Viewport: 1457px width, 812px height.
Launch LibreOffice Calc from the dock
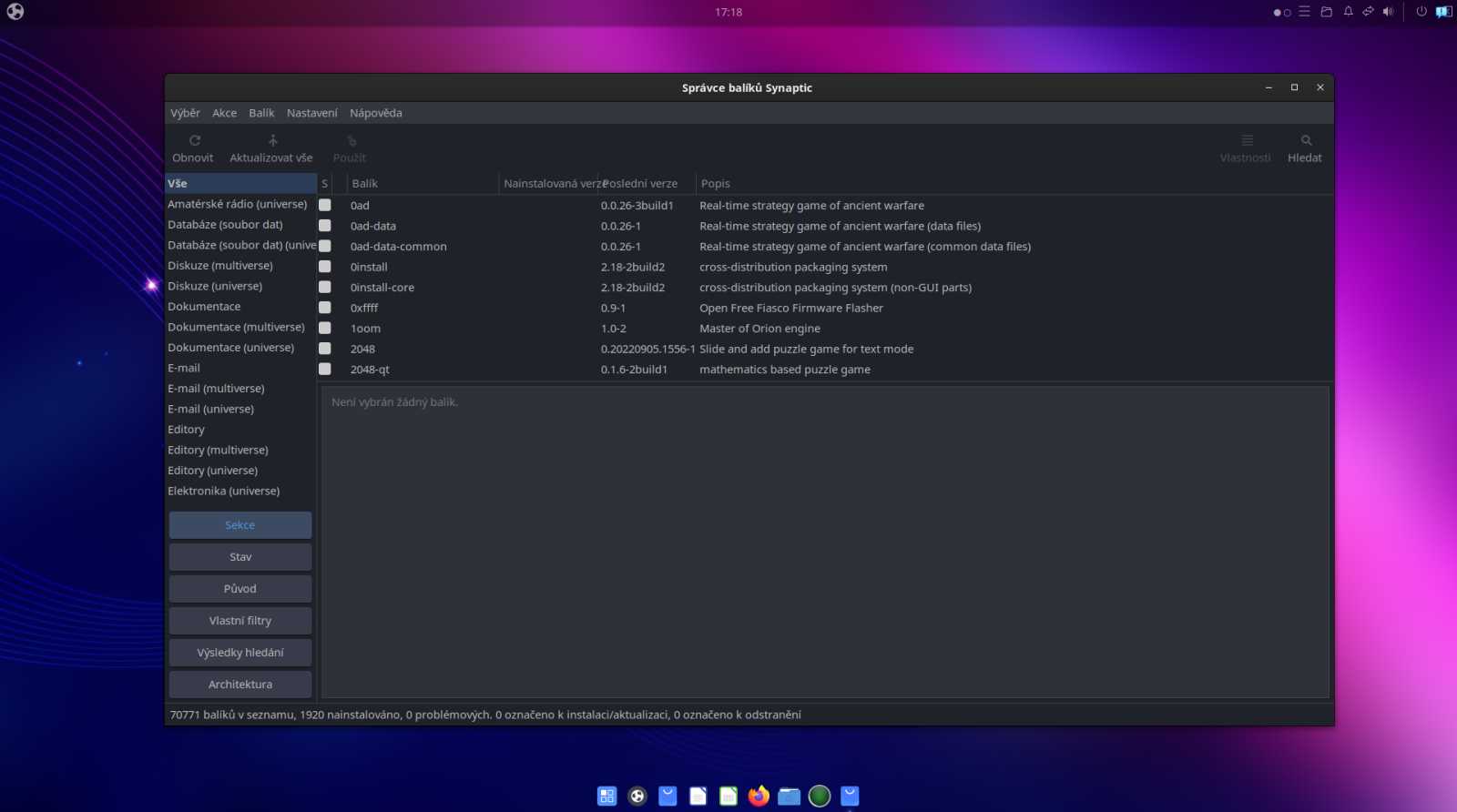pyautogui.click(x=728, y=796)
